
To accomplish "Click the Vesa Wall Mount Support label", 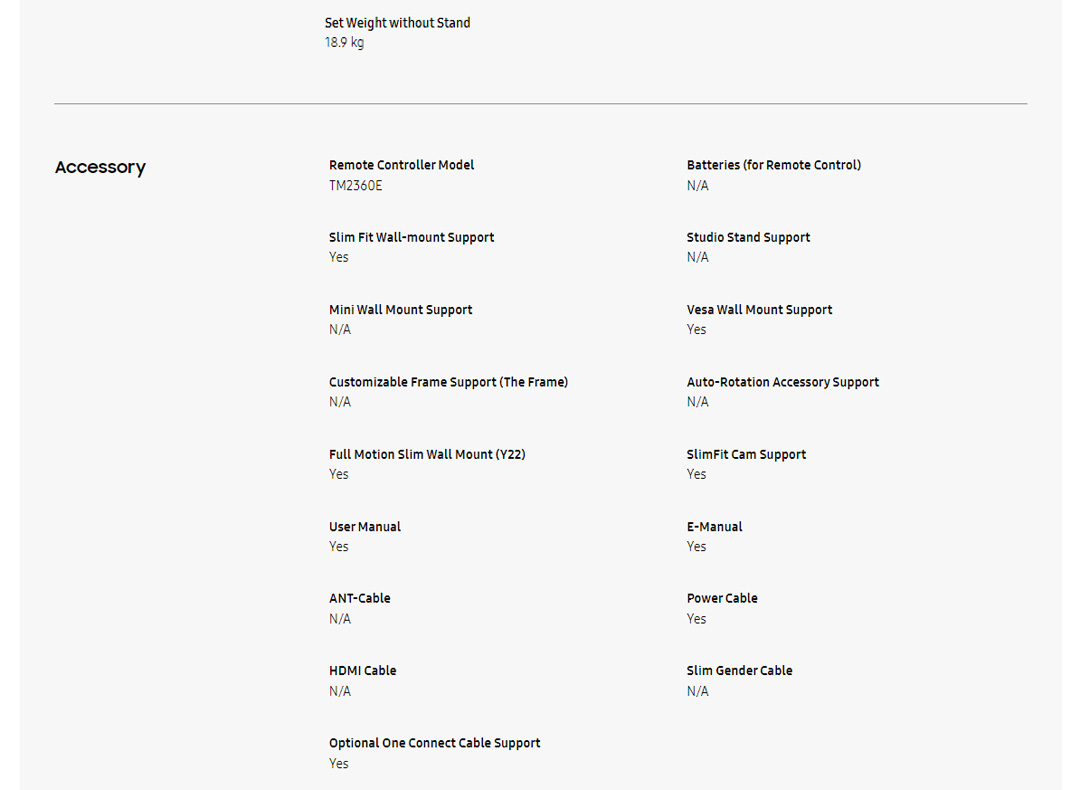I will pos(759,310).
